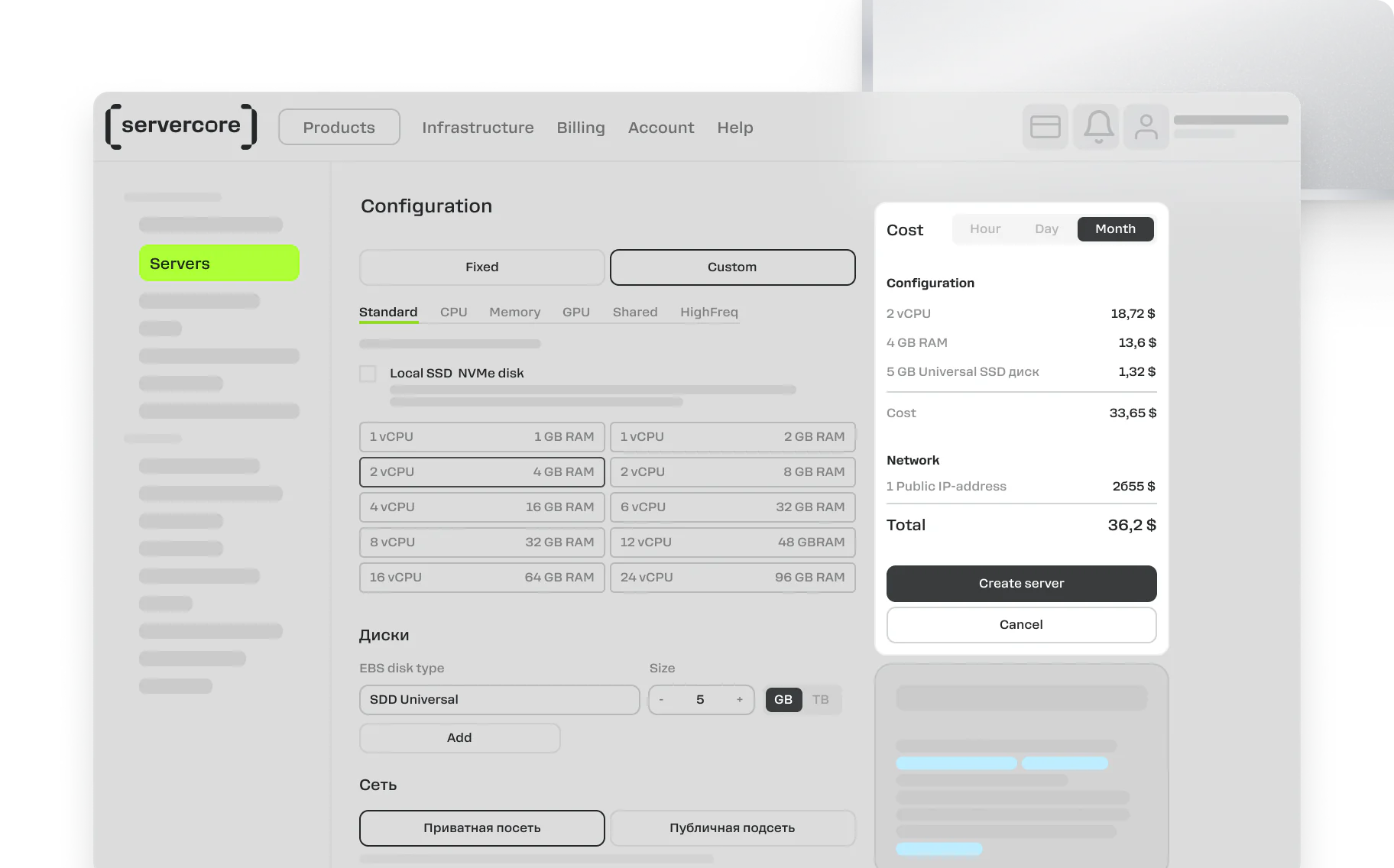This screenshot has width=1394, height=868.
Task: Click Cancel in cost panel
Action: coord(1021,625)
